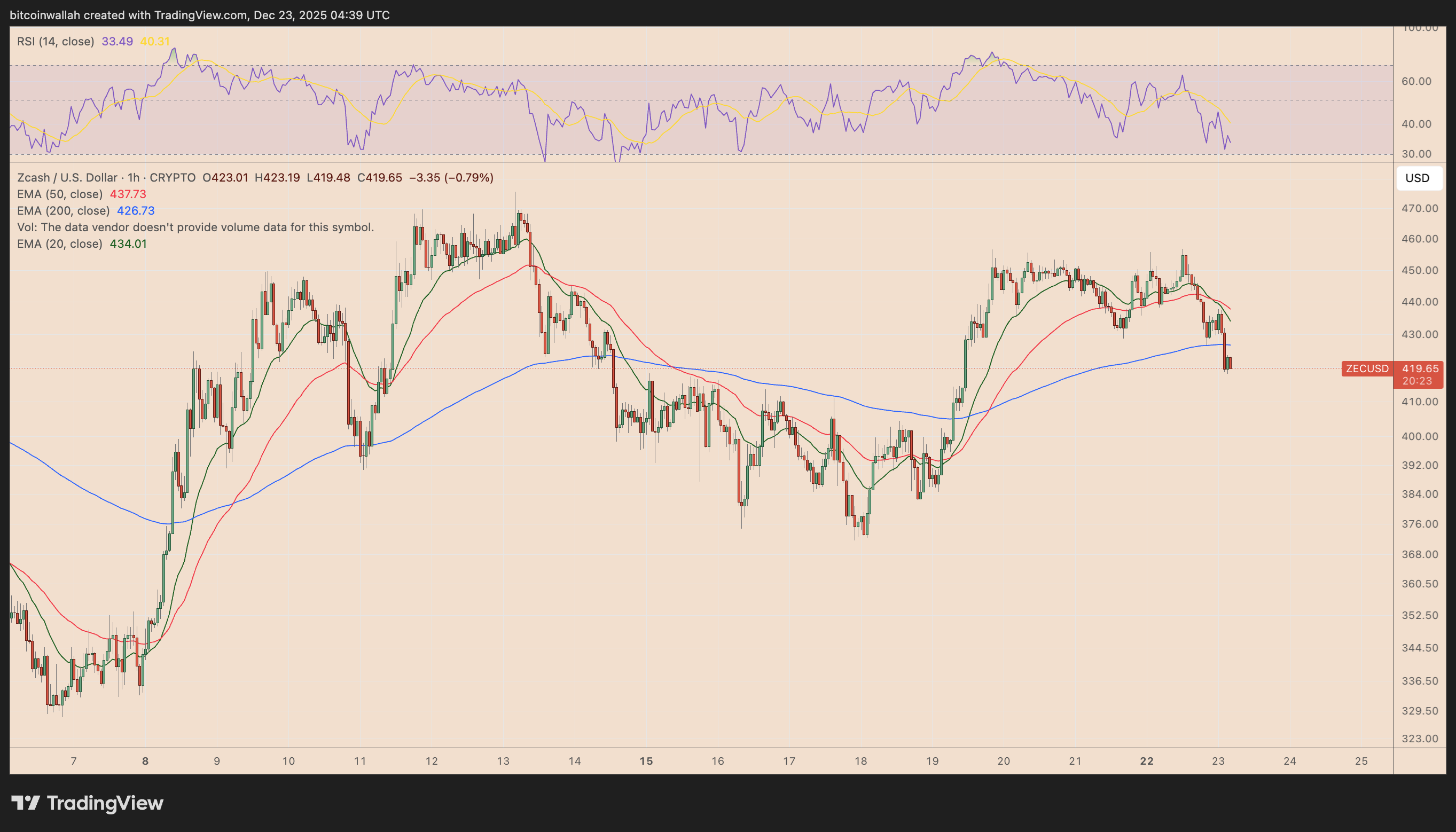Open the USD currency selector

coord(1420,178)
